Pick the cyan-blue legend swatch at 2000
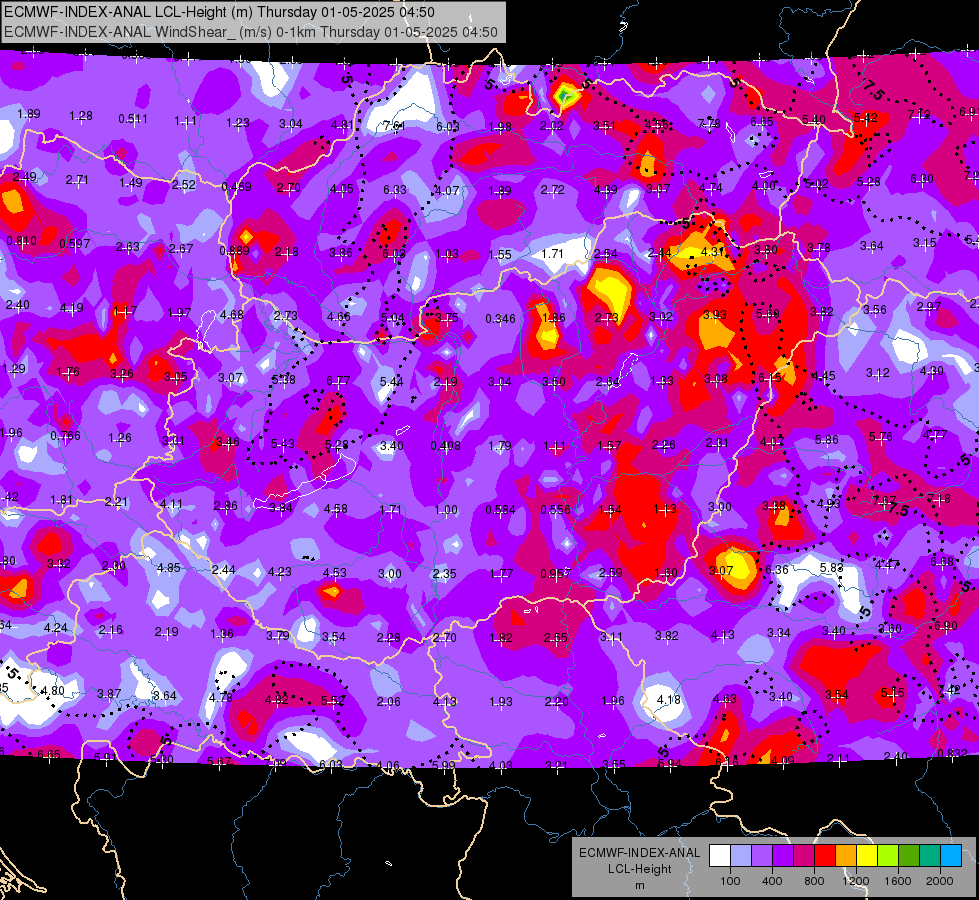 pyautogui.click(x=951, y=855)
